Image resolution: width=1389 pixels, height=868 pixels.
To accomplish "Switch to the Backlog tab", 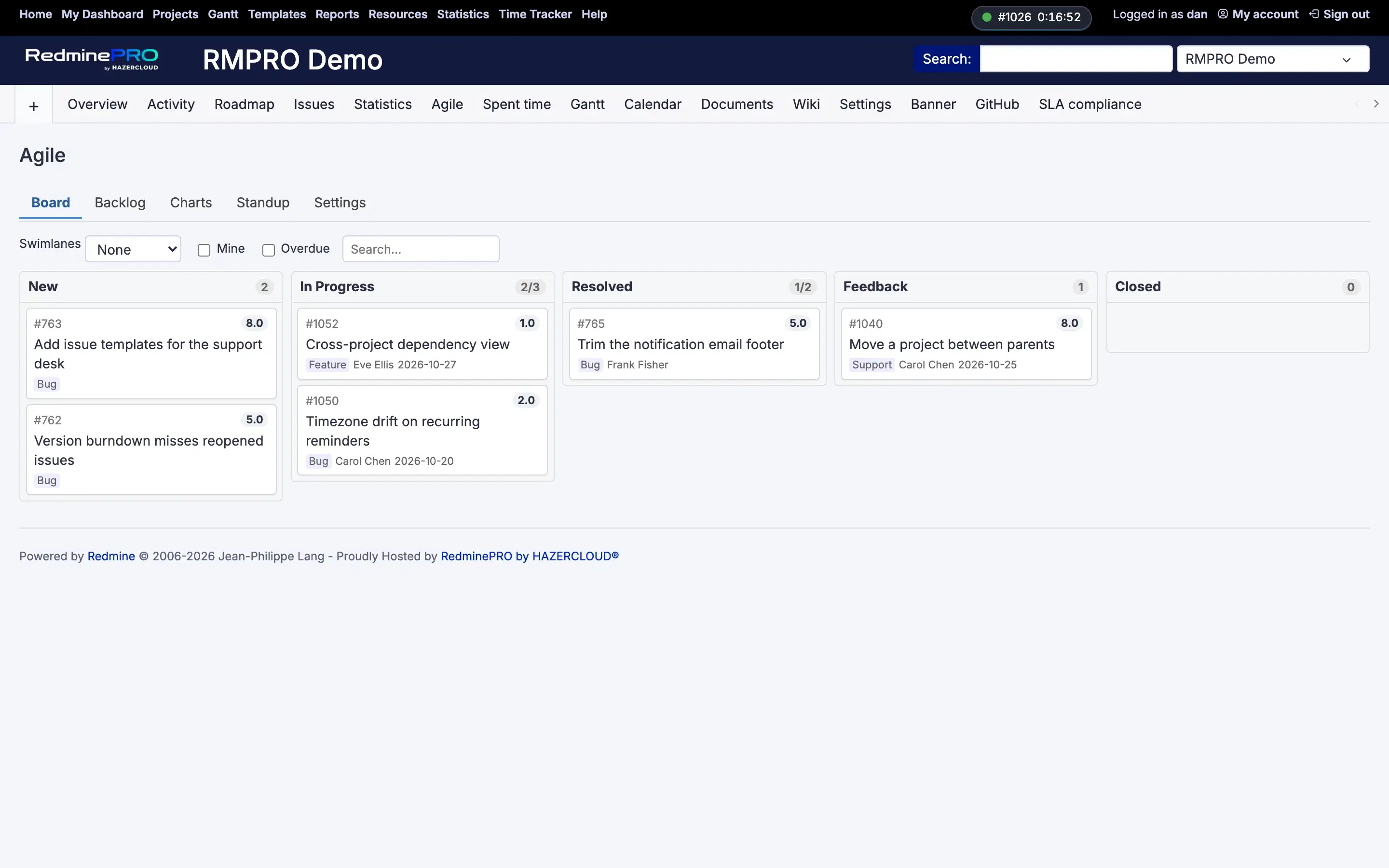I will point(120,203).
